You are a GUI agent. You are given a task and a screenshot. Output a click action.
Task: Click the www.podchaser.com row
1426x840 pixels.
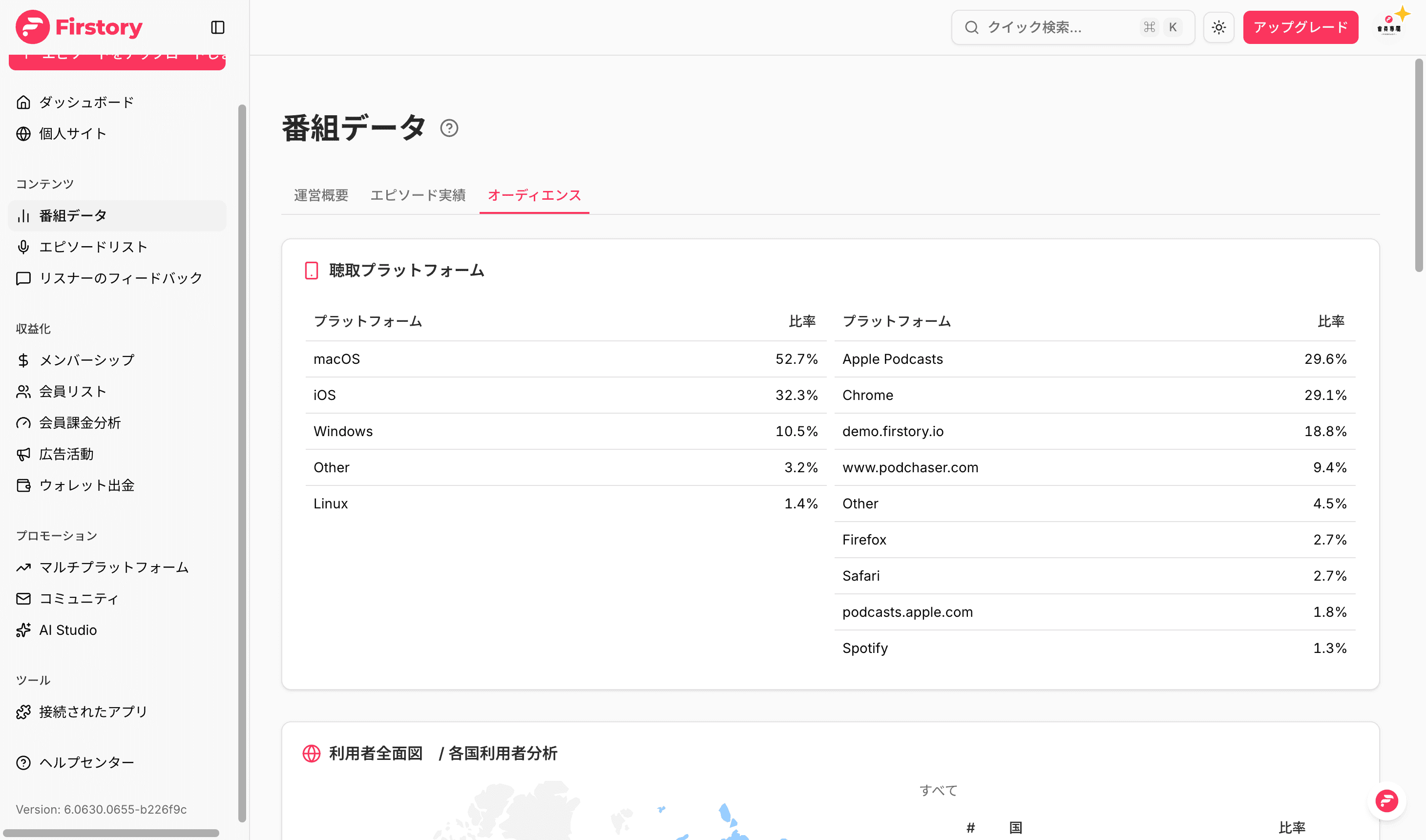(1095, 467)
